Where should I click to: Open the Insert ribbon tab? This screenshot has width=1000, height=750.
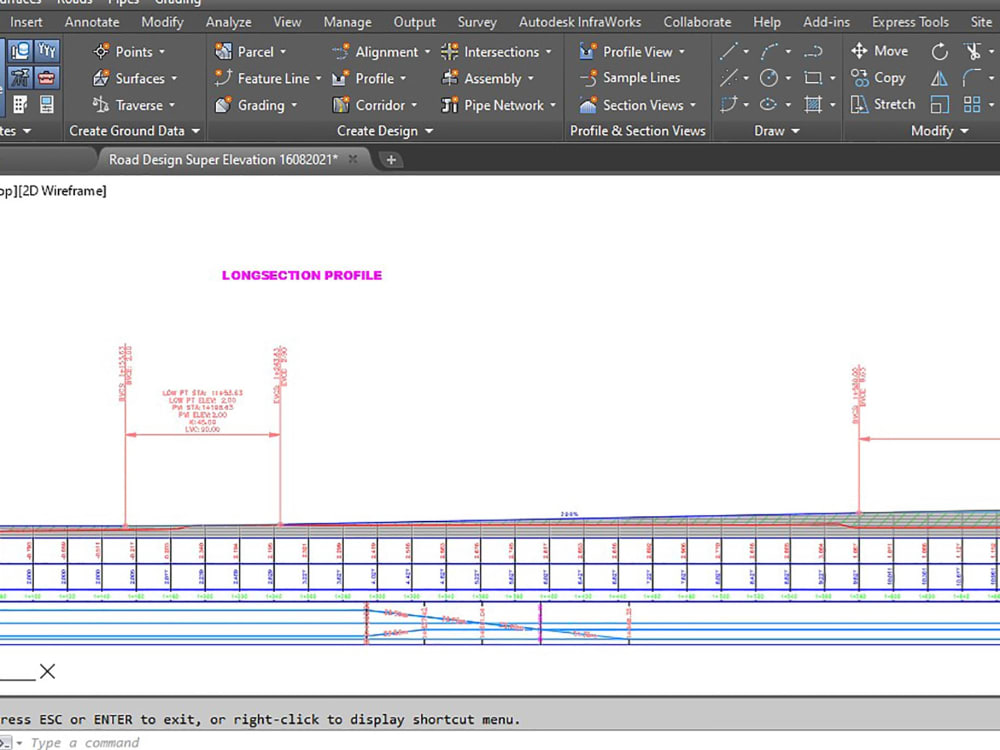tap(26, 22)
